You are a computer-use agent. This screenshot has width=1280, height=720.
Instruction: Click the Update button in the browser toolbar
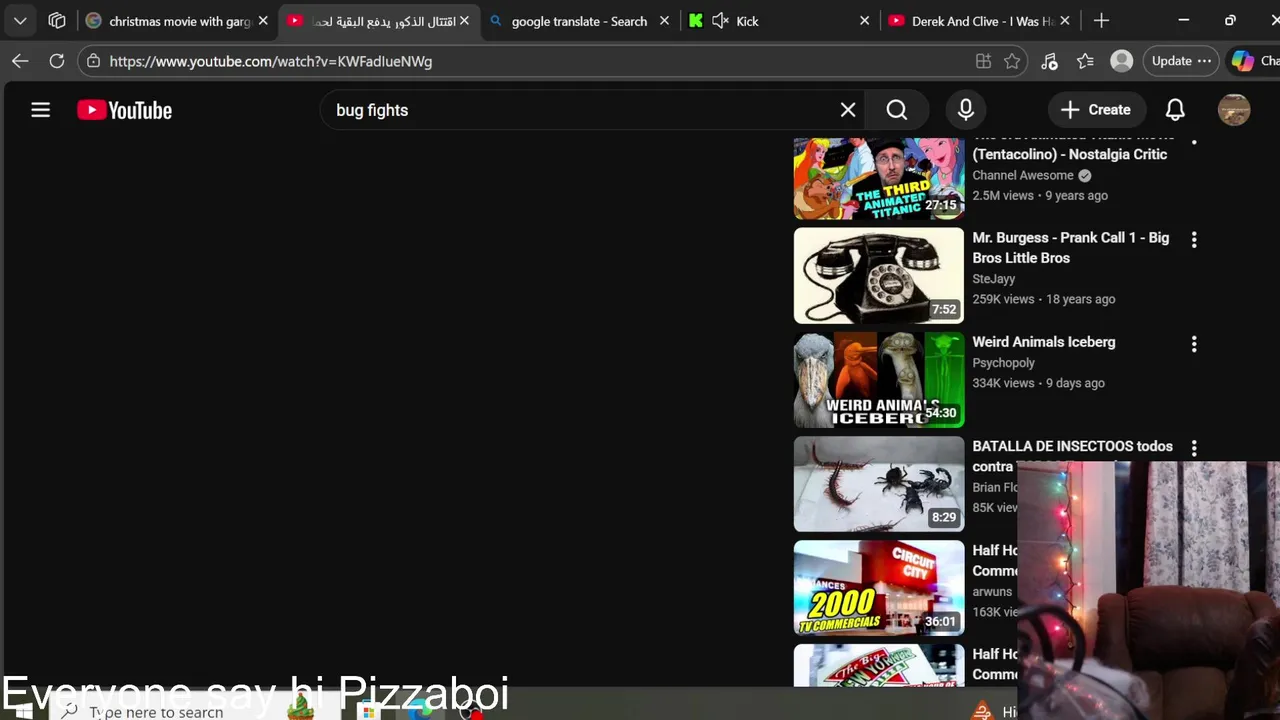tap(1181, 61)
